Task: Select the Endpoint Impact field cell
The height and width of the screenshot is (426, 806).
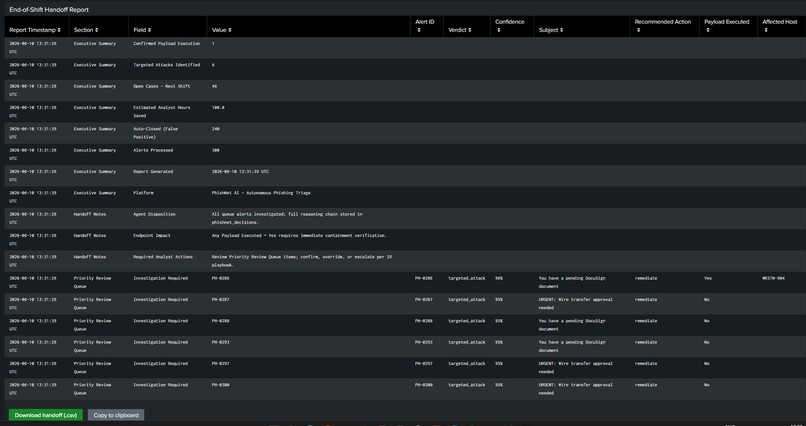Action: point(151,235)
